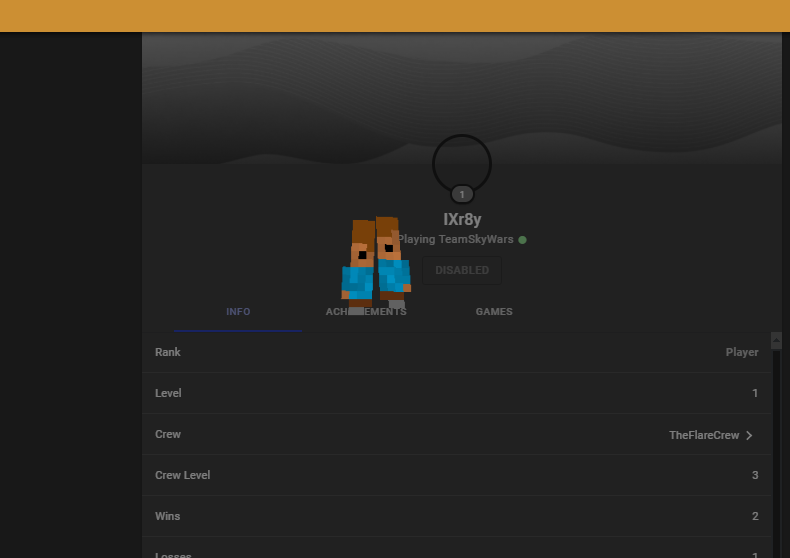Click the scrollbar up arrow
The height and width of the screenshot is (558, 790).
point(776,340)
